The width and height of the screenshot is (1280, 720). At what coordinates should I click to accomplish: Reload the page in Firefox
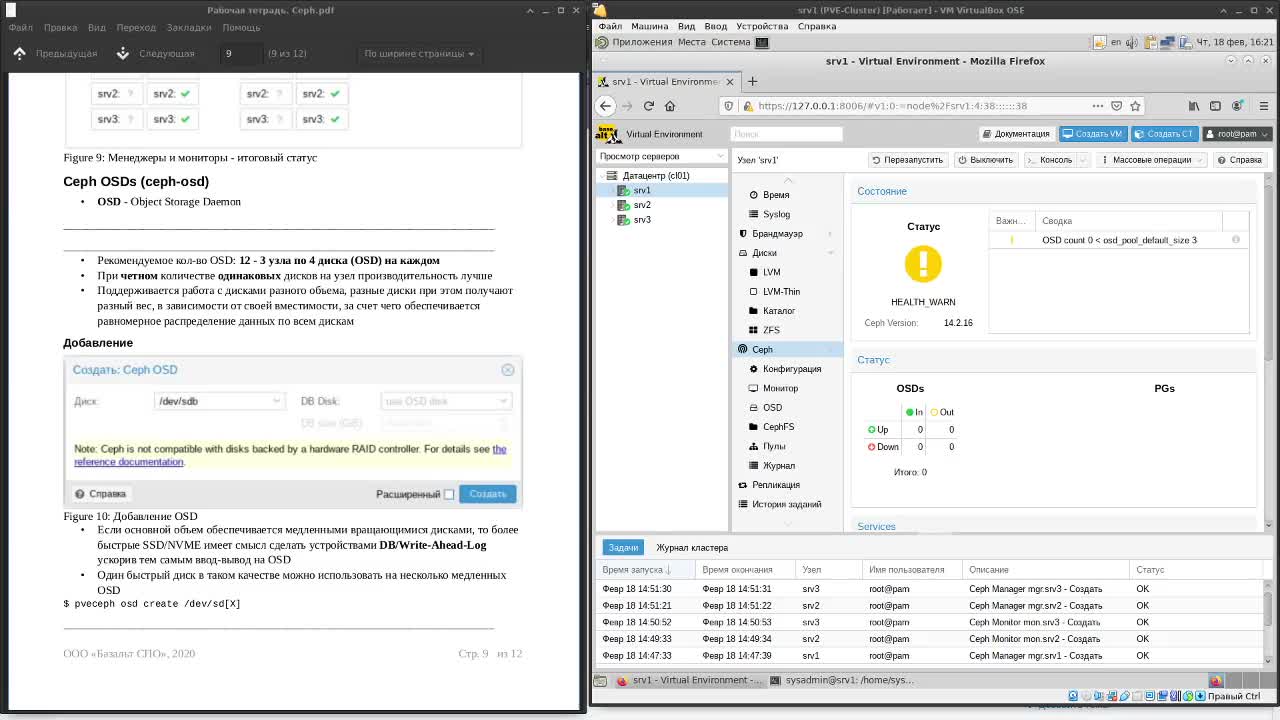(649, 106)
